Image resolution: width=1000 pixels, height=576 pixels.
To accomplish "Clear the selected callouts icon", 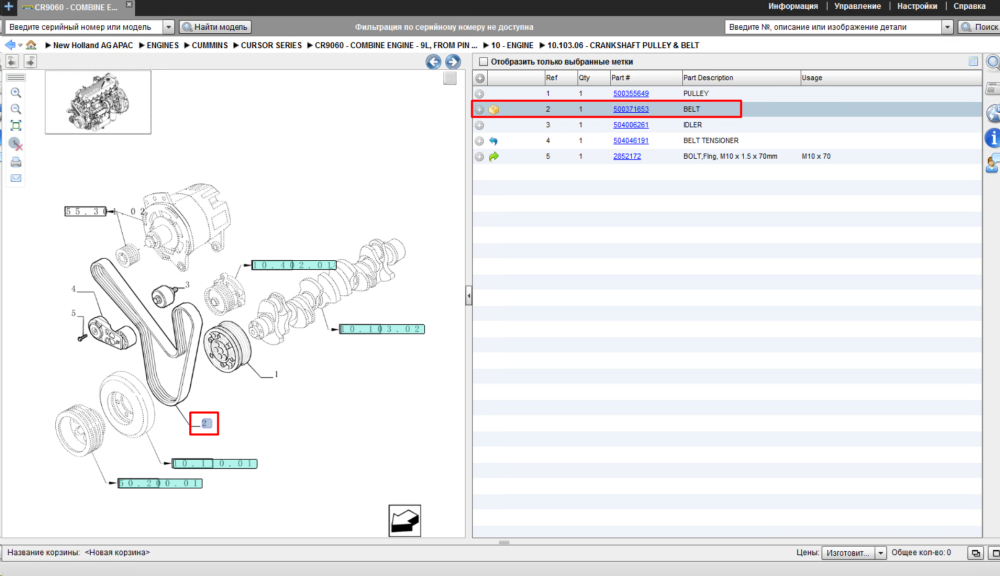I will pyautogui.click(x=16, y=144).
